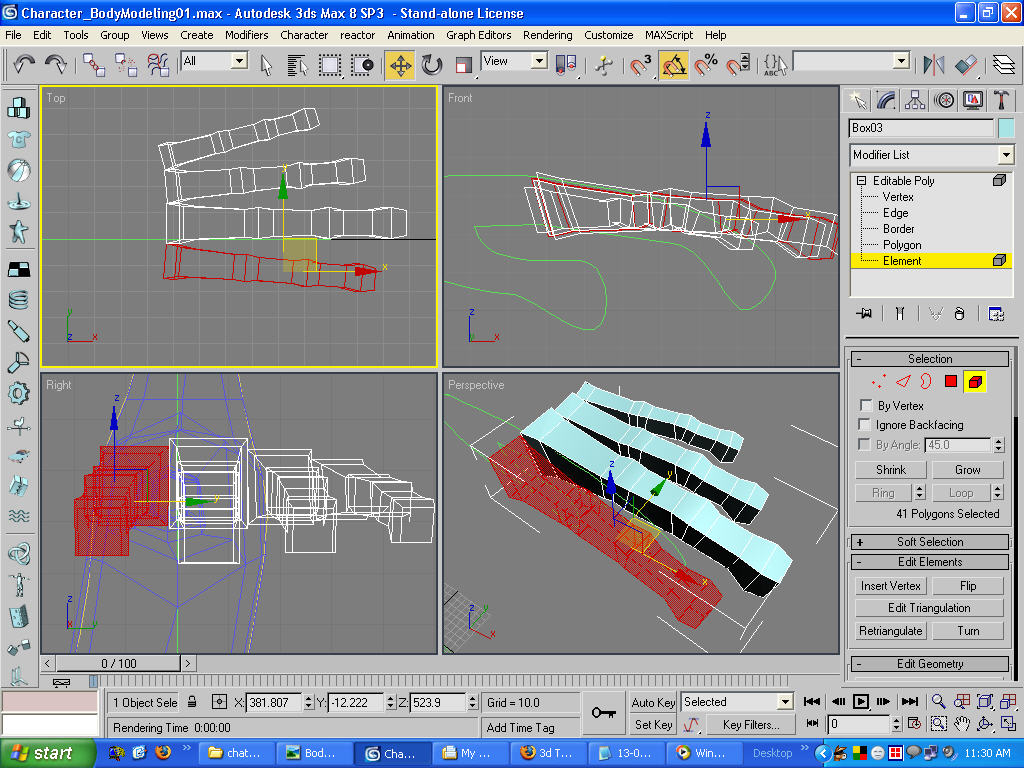
Task: Activate the Select and Move tool
Action: point(400,65)
